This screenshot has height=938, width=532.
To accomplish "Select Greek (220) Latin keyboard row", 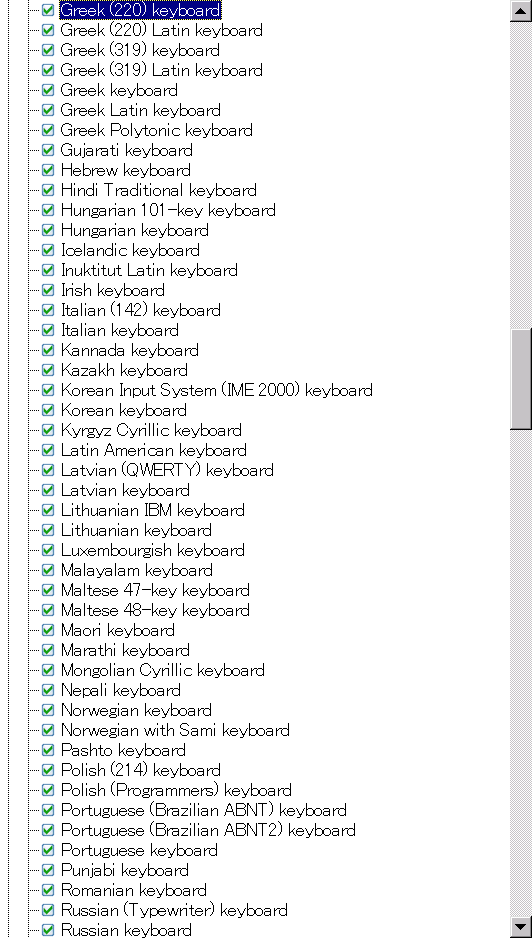I will click(162, 31).
